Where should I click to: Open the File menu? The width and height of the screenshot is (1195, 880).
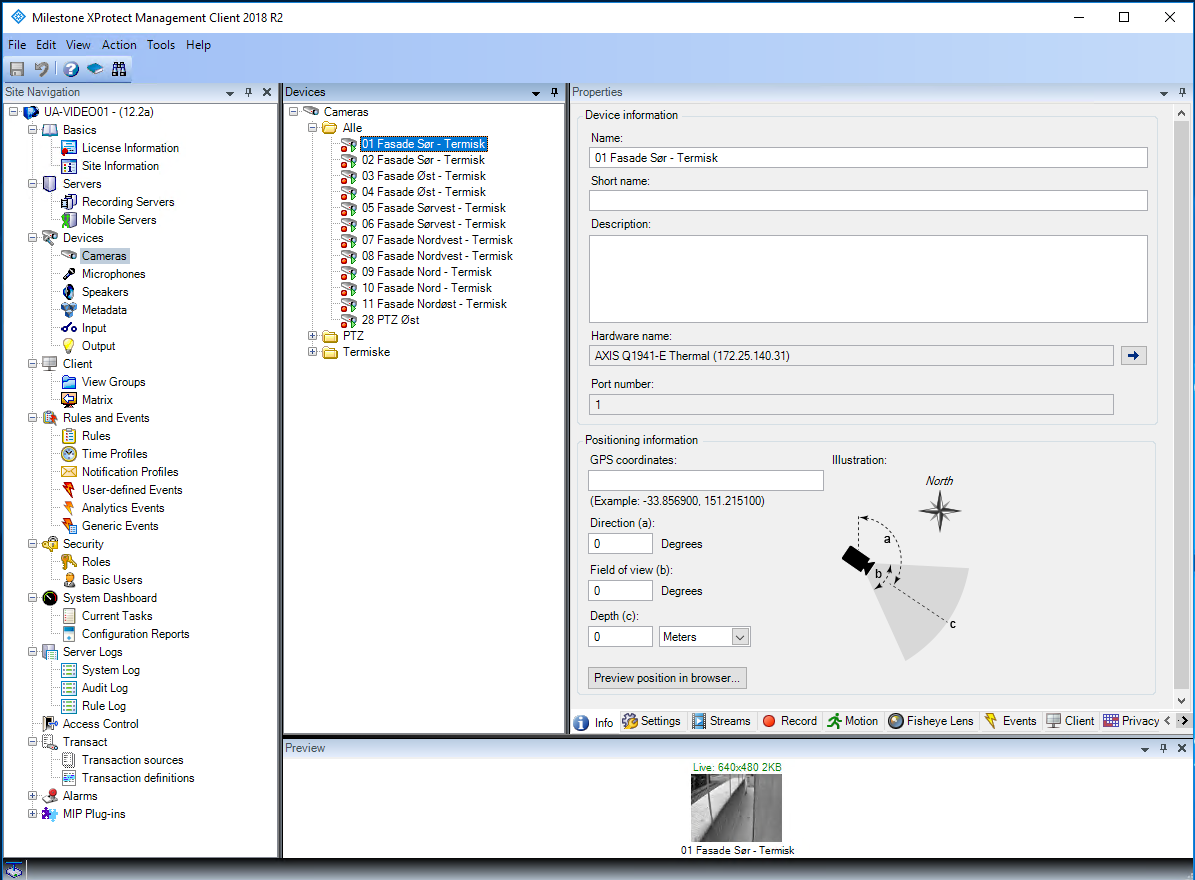17,45
